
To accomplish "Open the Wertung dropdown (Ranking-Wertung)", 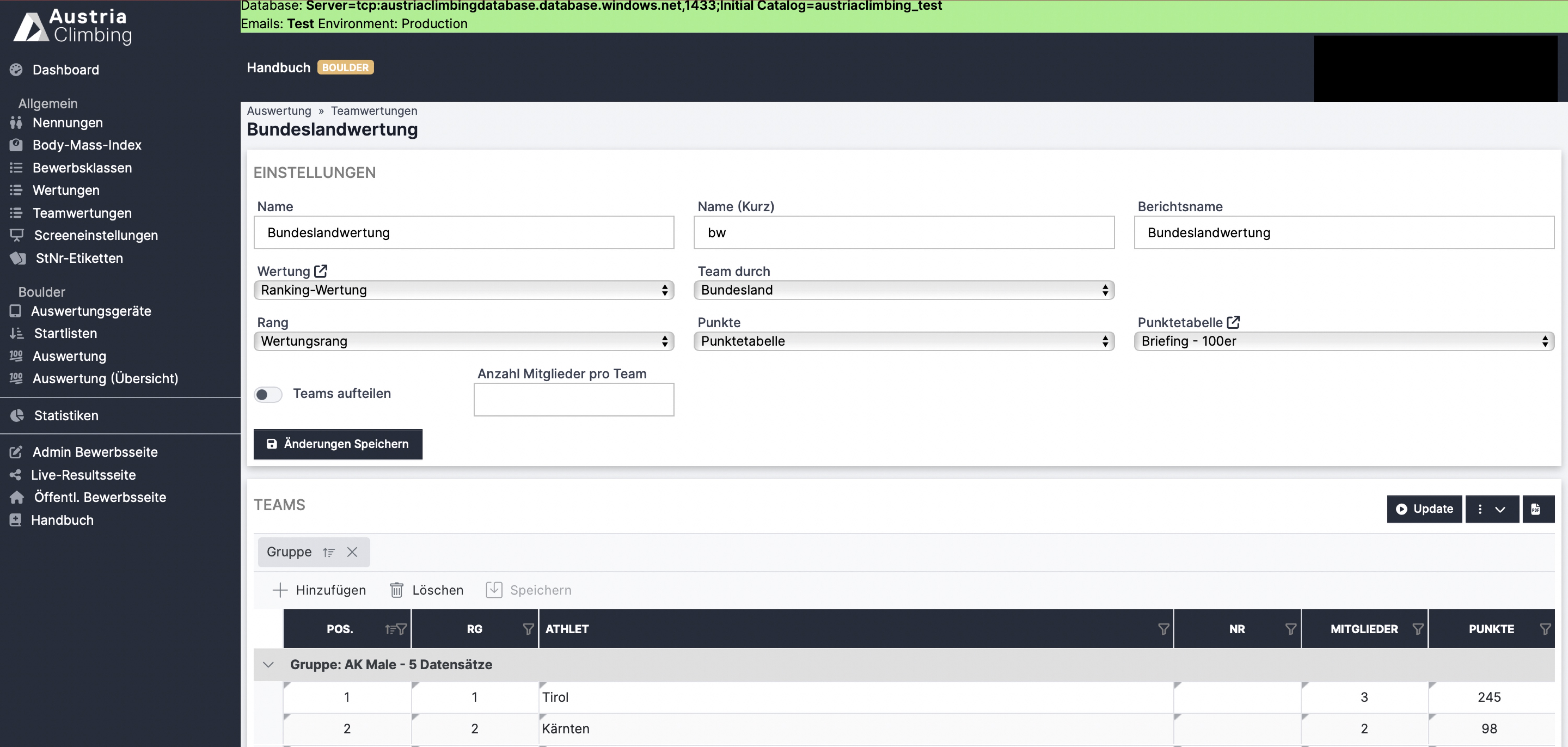I will pyautogui.click(x=463, y=290).
